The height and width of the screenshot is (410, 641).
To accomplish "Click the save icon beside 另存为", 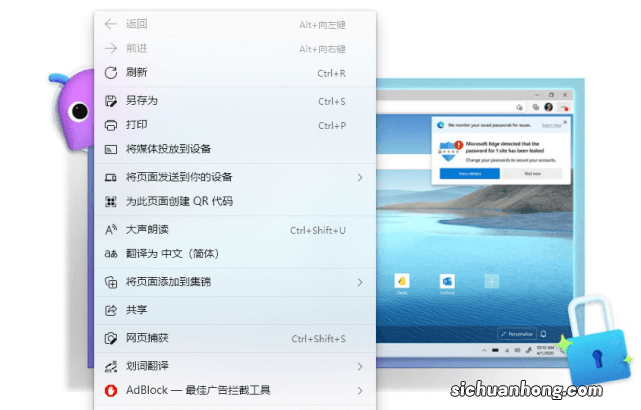I will tap(111, 101).
